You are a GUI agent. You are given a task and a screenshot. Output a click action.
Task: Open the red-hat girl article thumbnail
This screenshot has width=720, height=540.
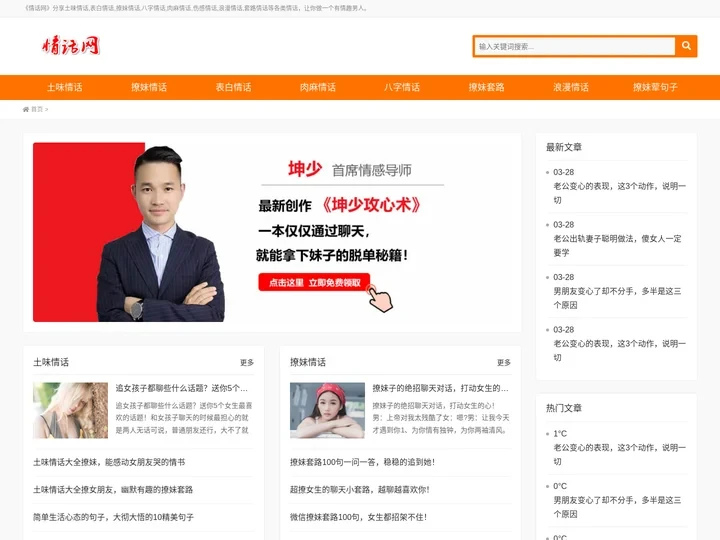pyautogui.click(x=327, y=411)
